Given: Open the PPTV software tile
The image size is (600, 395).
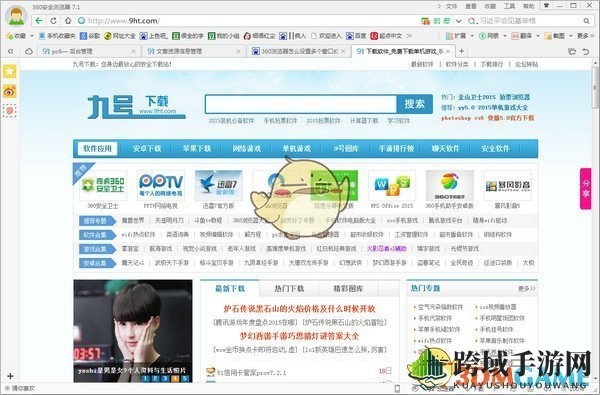Looking at the screenshot, I should (x=161, y=189).
